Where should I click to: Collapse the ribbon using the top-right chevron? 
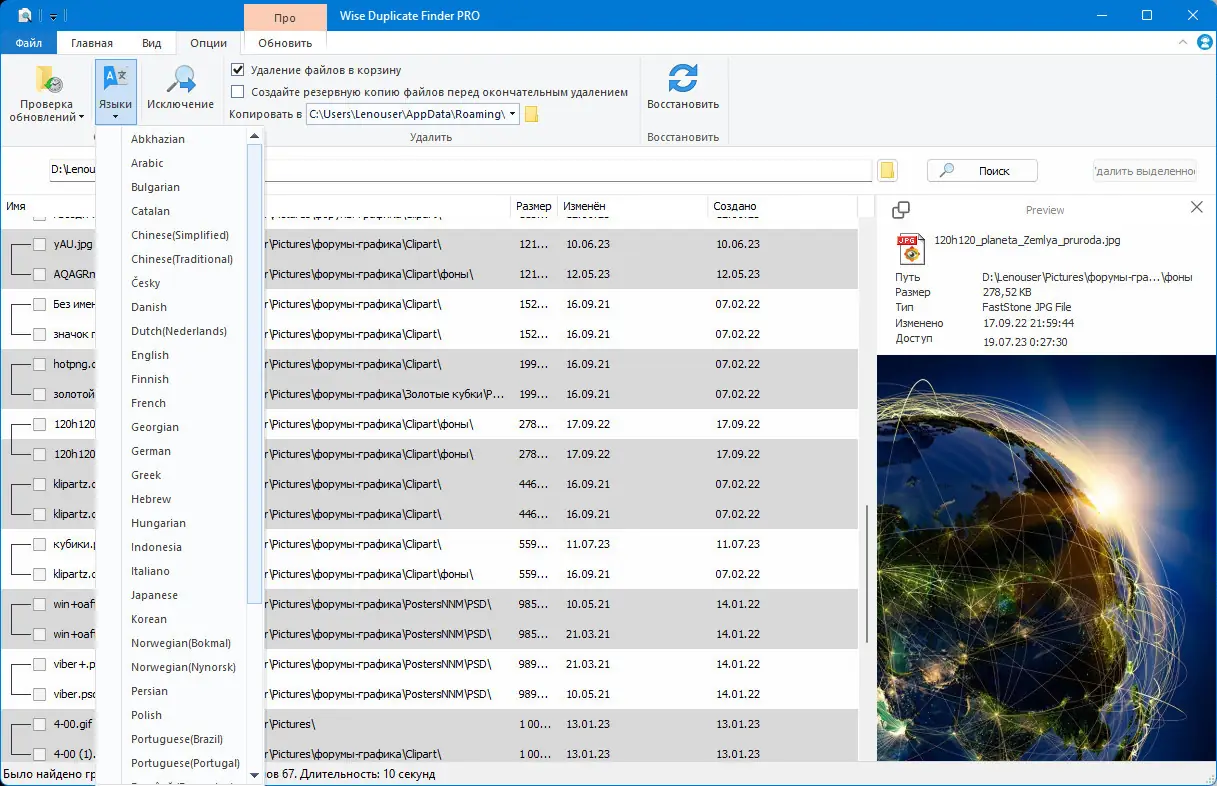click(x=1184, y=43)
